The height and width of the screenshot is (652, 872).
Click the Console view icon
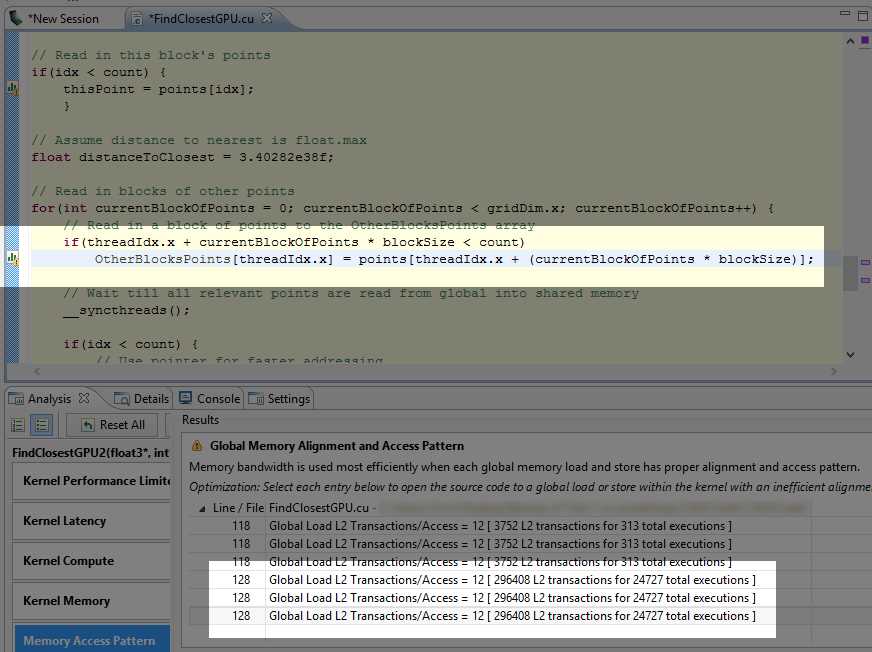point(187,398)
